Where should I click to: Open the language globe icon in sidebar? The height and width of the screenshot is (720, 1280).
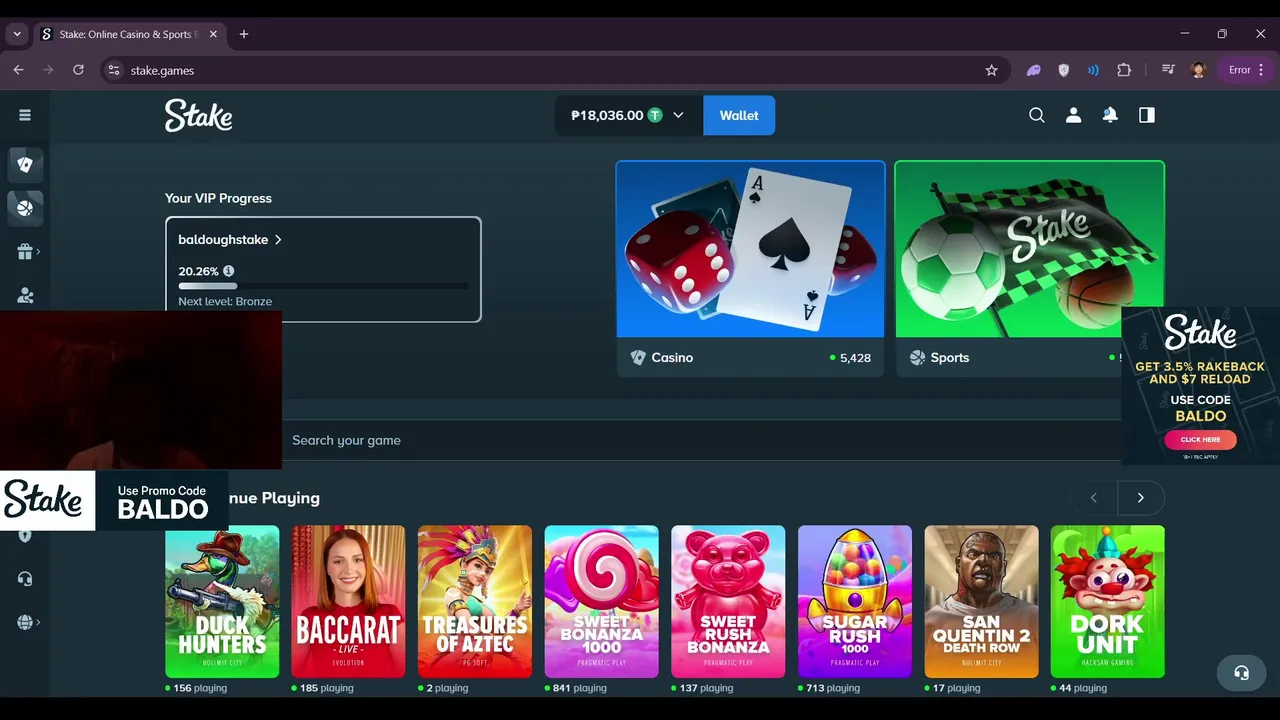pos(25,622)
